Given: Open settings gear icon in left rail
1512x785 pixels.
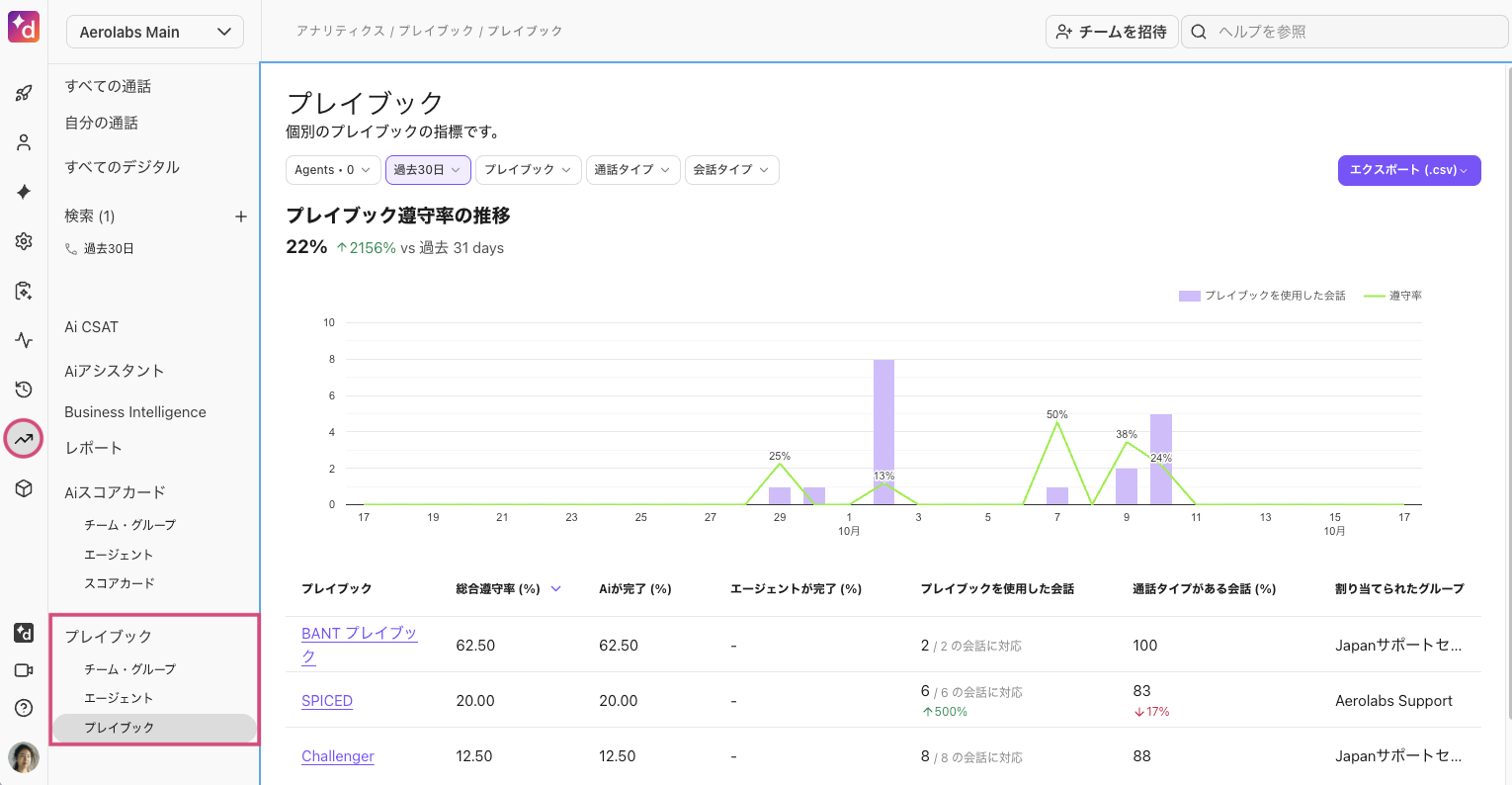Looking at the screenshot, I should (24, 241).
